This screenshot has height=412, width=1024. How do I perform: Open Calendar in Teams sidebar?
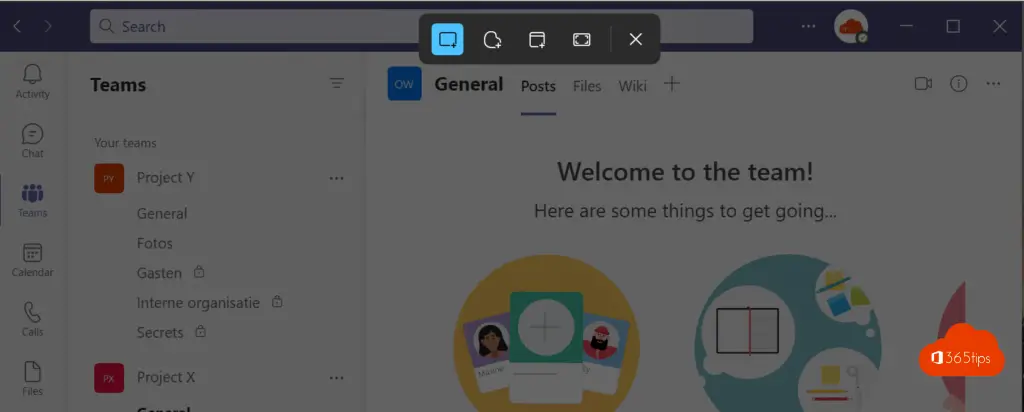pyautogui.click(x=33, y=260)
